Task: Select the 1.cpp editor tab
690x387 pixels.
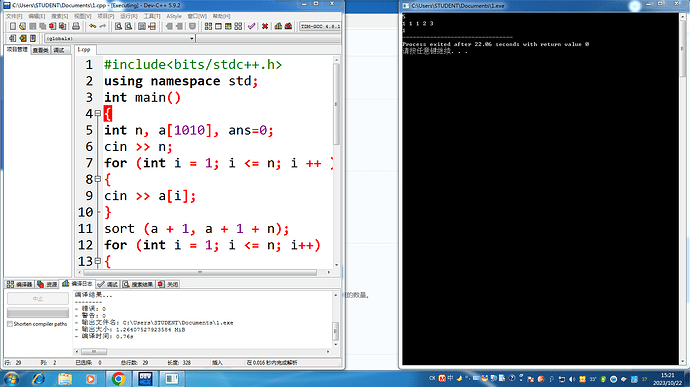Action: [x=84, y=50]
